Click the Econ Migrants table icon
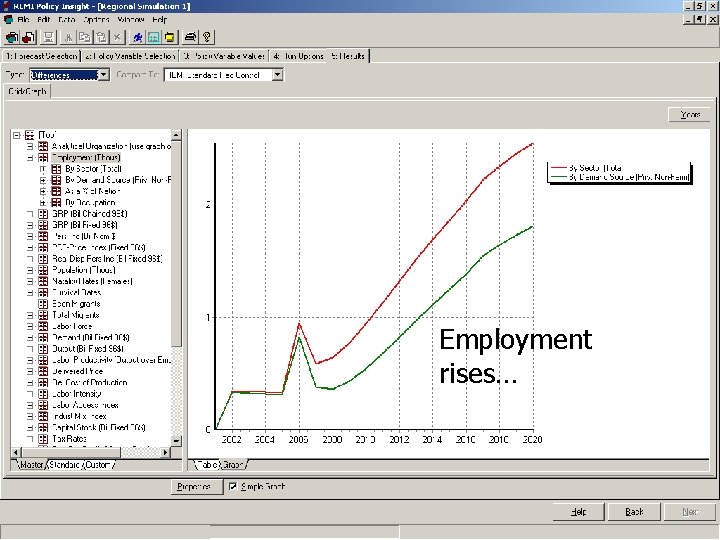Image resolution: width=720 pixels, height=540 pixels. (x=43, y=304)
